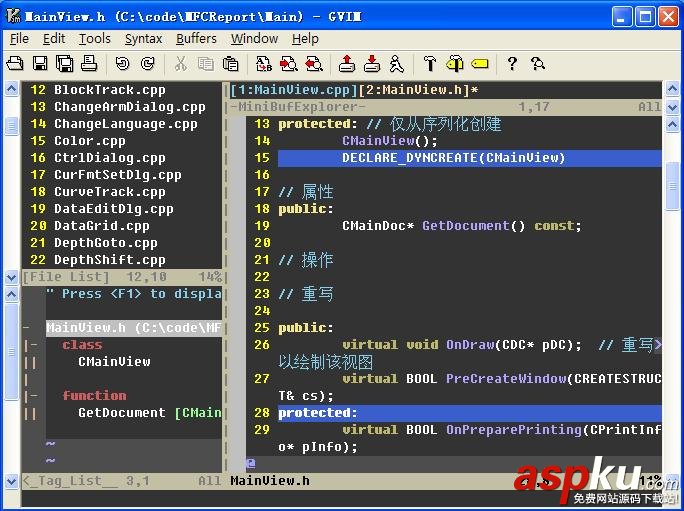The image size is (684, 511).
Task: Click the Print toolbar icon
Action: click(x=89, y=64)
